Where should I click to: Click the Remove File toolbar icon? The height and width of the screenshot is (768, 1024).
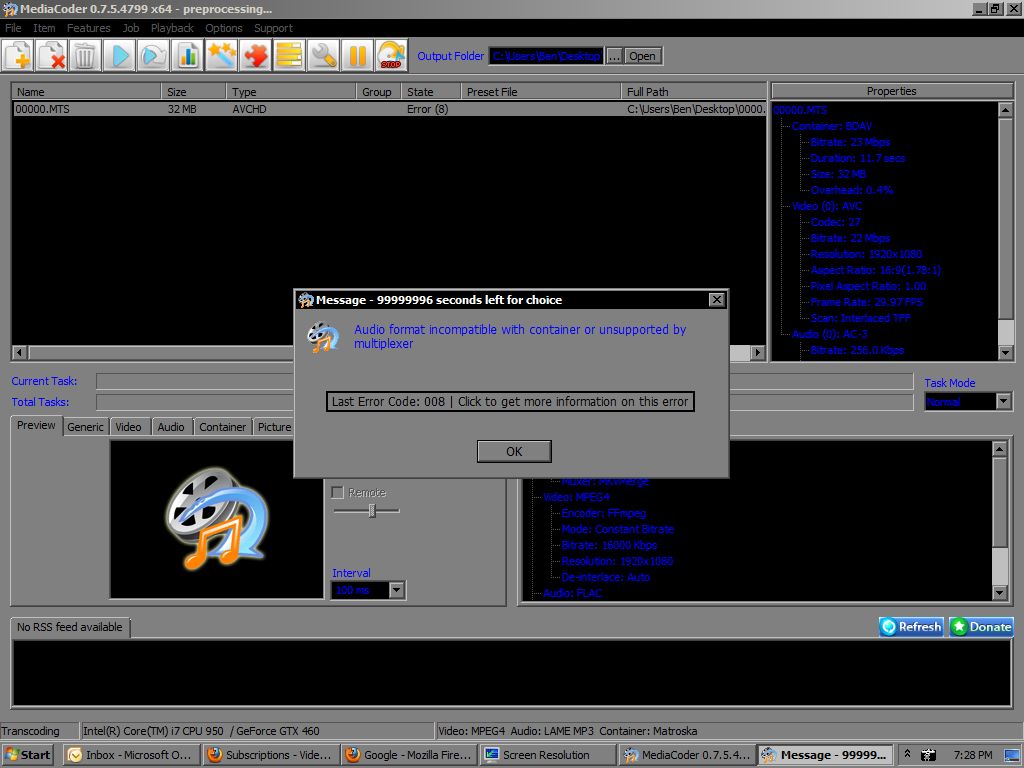52,56
